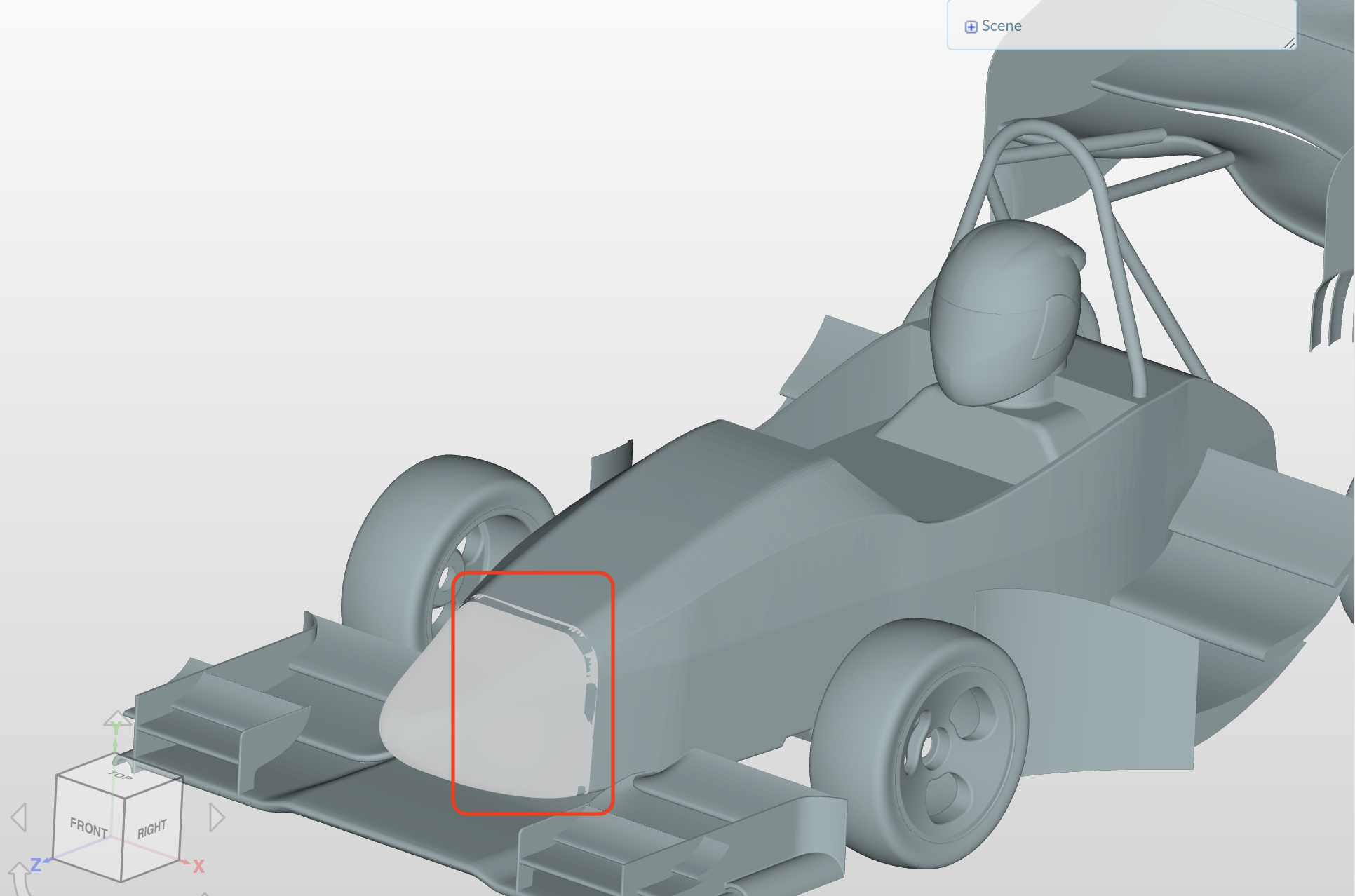Screen dimensions: 1355x896
Task: Click the curved roll arrow near Z axis
Action: pyautogui.click(x=18, y=878)
